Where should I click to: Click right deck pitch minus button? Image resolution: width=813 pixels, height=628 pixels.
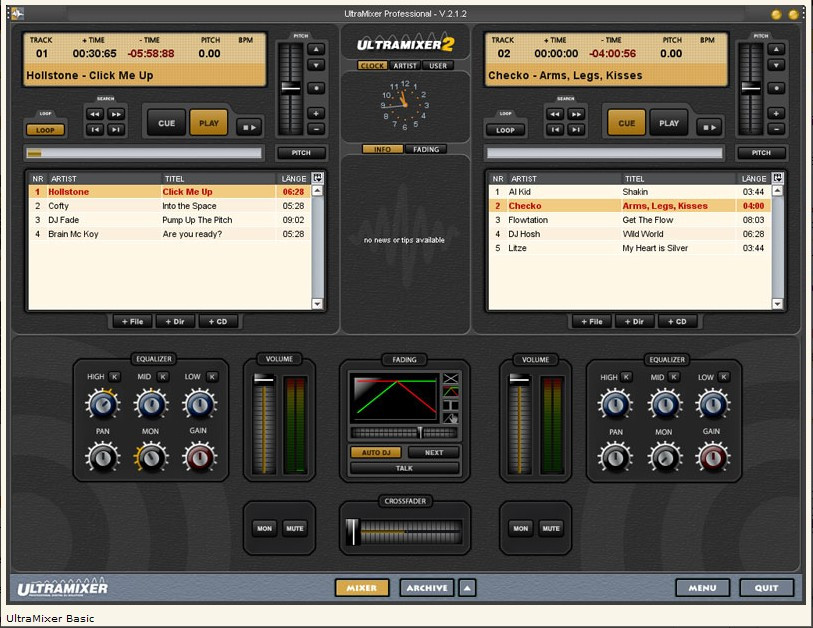click(776, 129)
